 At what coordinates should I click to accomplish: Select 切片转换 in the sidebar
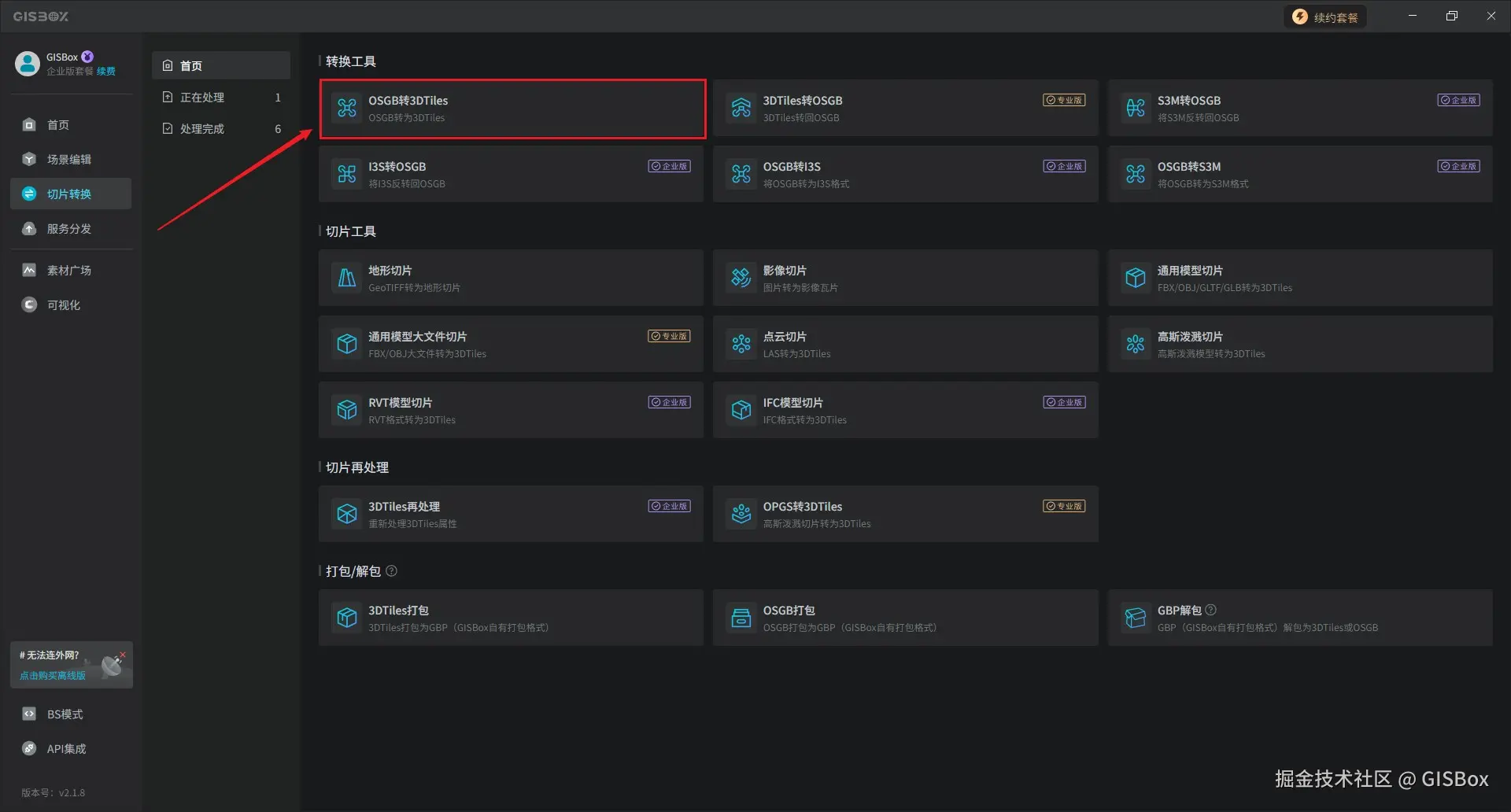click(71, 194)
